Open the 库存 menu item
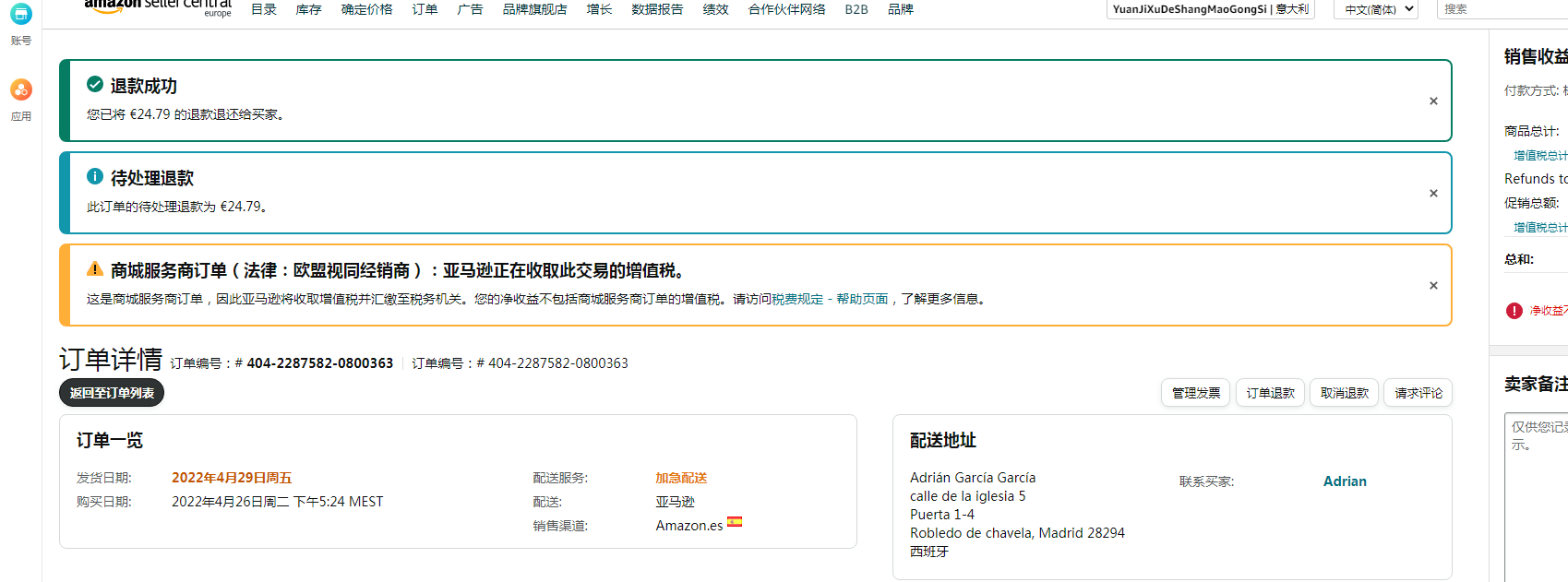This screenshot has height=582, width=1568. coord(308,9)
